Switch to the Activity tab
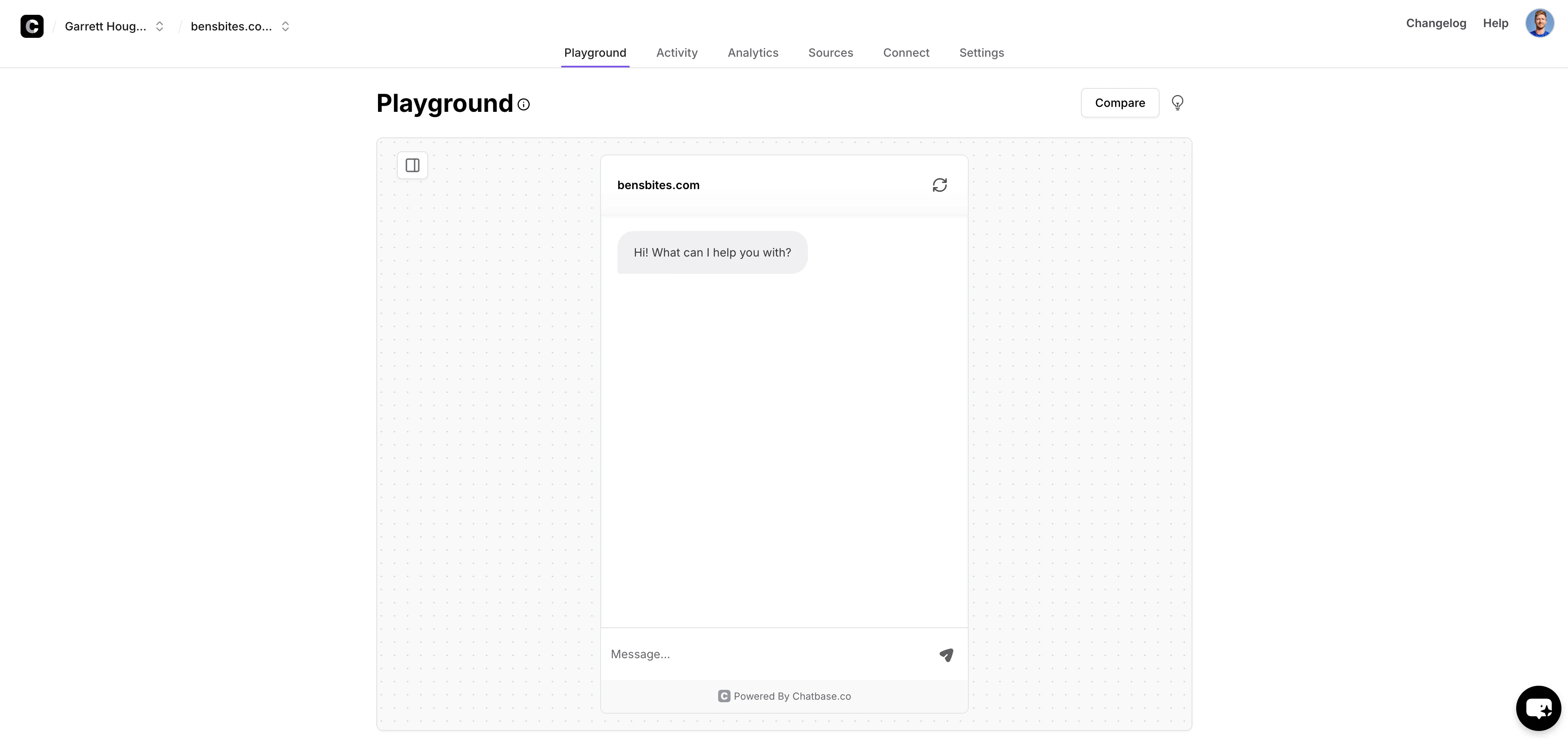This screenshot has height=740, width=1568. coord(677,53)
